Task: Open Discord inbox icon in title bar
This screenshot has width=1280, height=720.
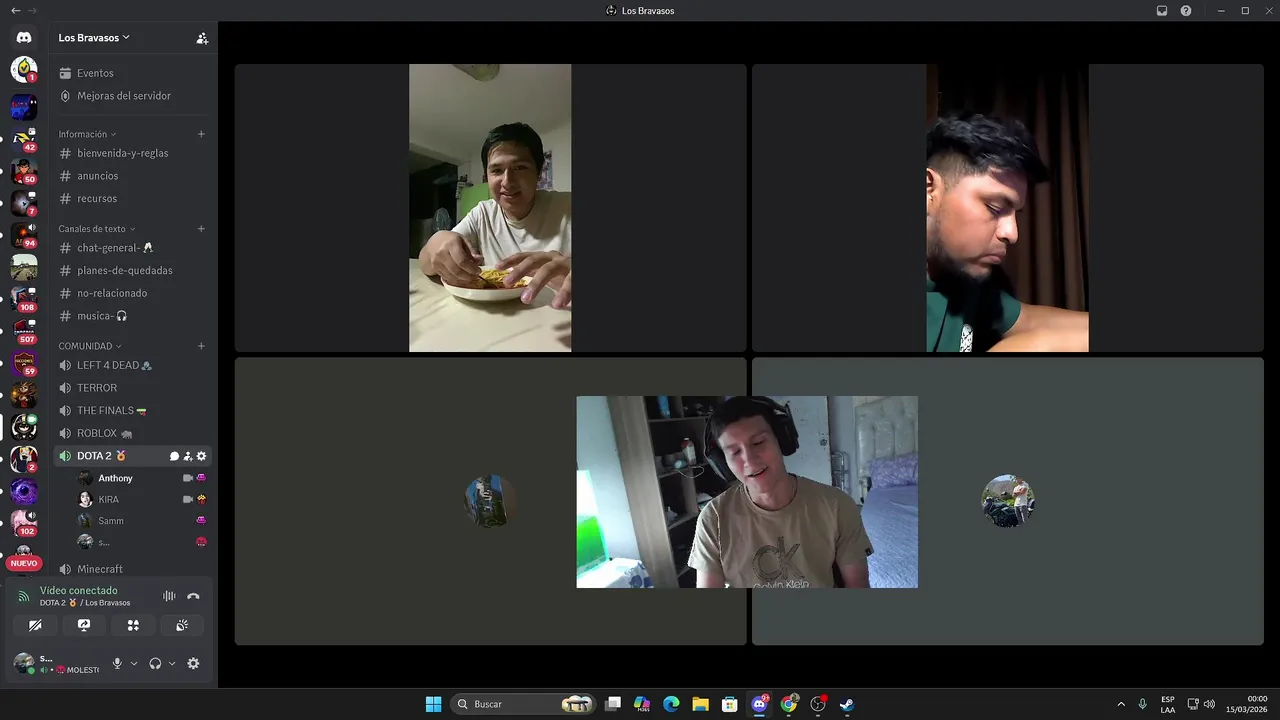Action: pyautogui.click(x=1162, y=11)
